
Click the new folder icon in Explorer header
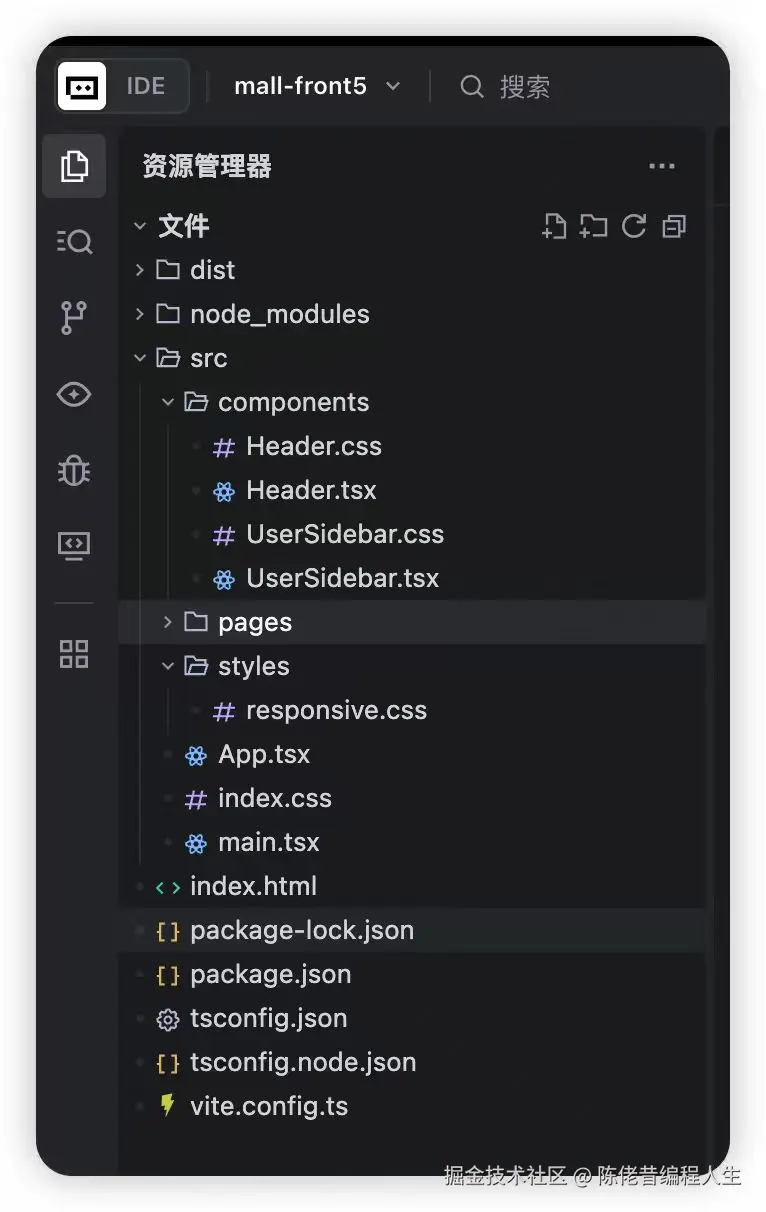click(594, 226)
